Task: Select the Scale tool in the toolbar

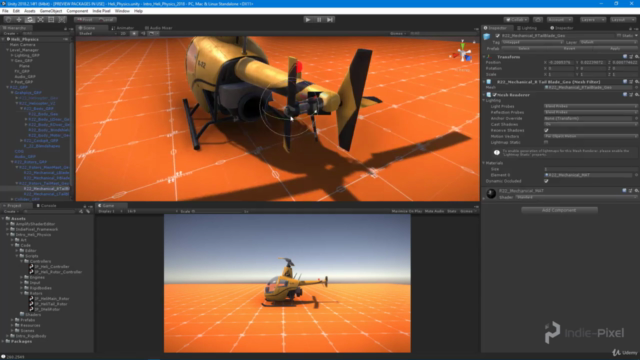Action: (x=40, y=19)
